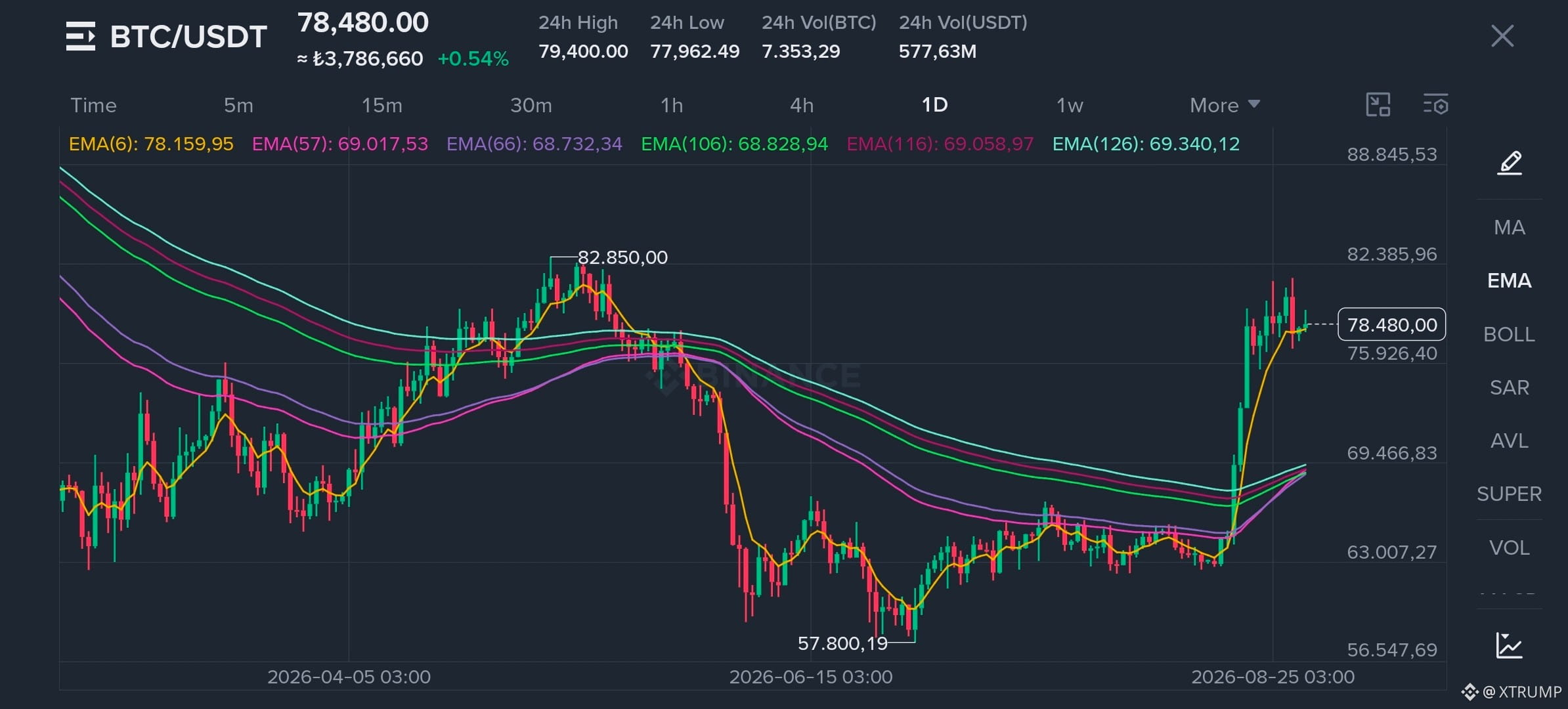Tap the 2026-06-15 03:00 date label
1568x709 pixels.
(x=811, y=677)
